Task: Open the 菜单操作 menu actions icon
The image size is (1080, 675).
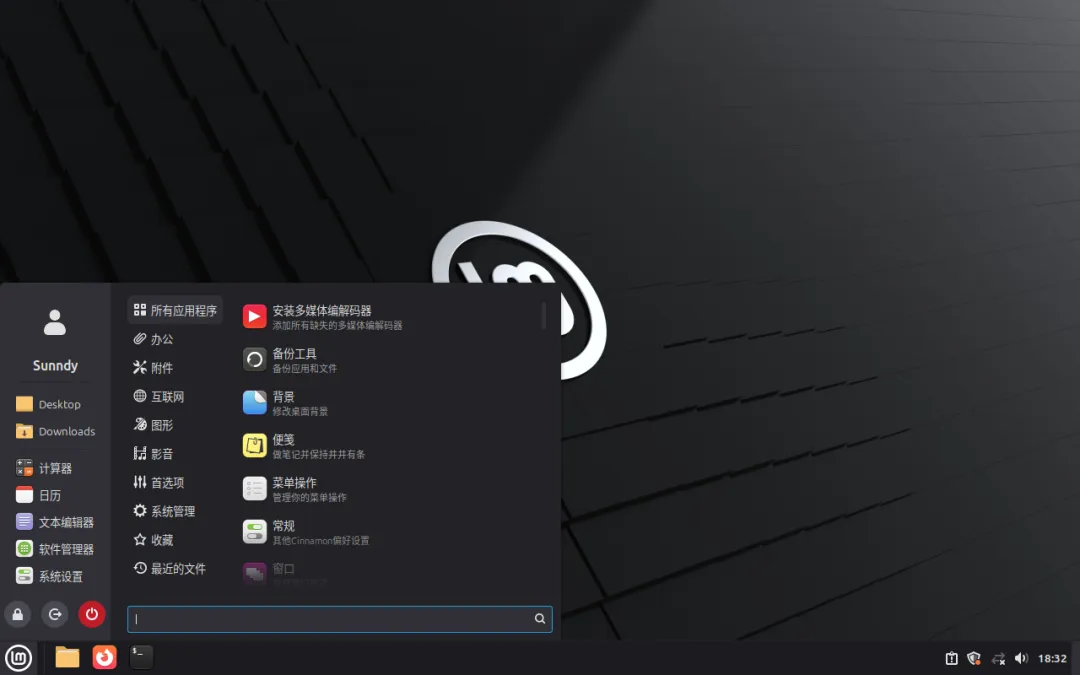Action: 254,488
